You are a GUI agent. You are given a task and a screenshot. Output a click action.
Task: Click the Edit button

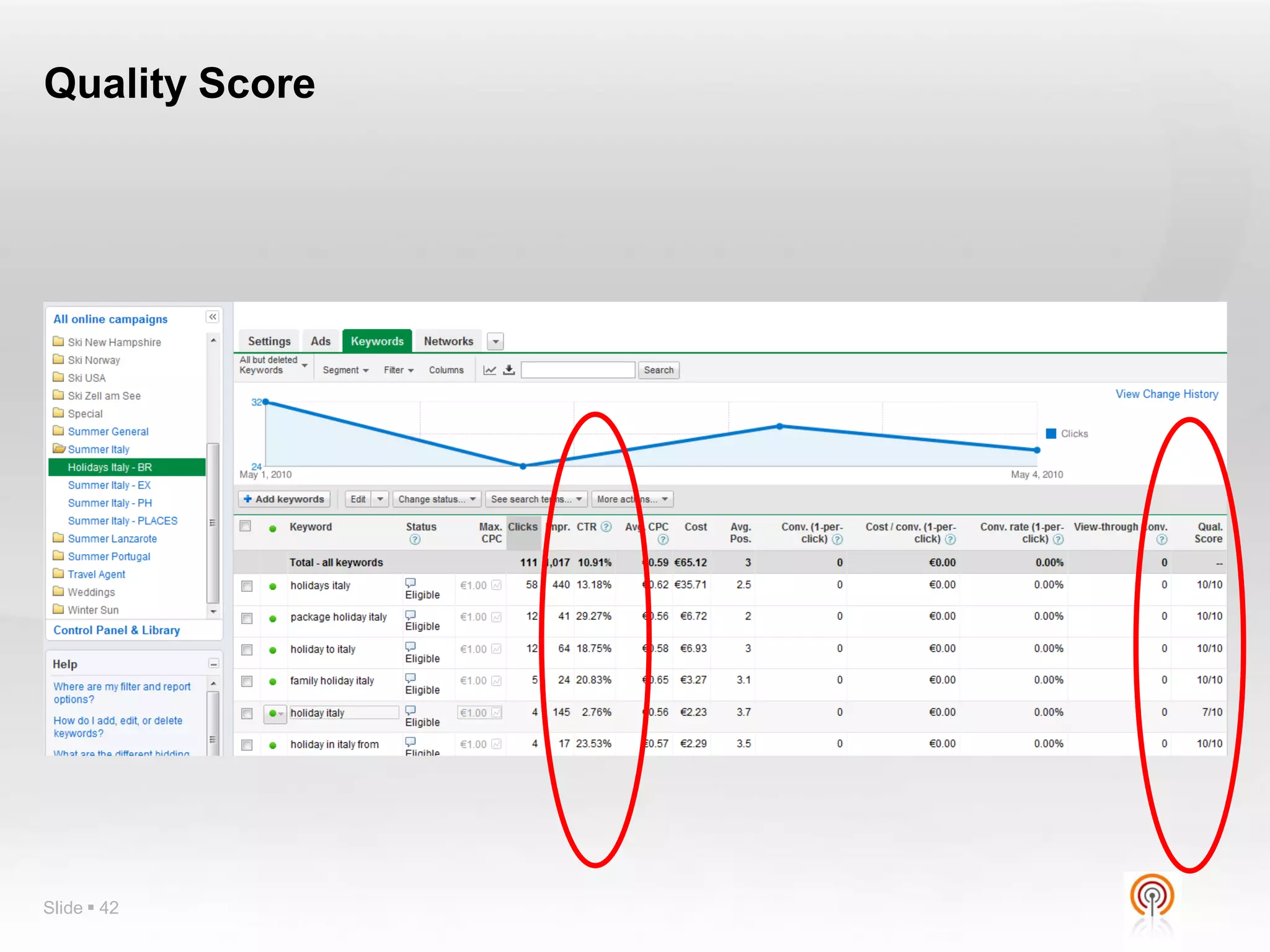click(358, 499)
